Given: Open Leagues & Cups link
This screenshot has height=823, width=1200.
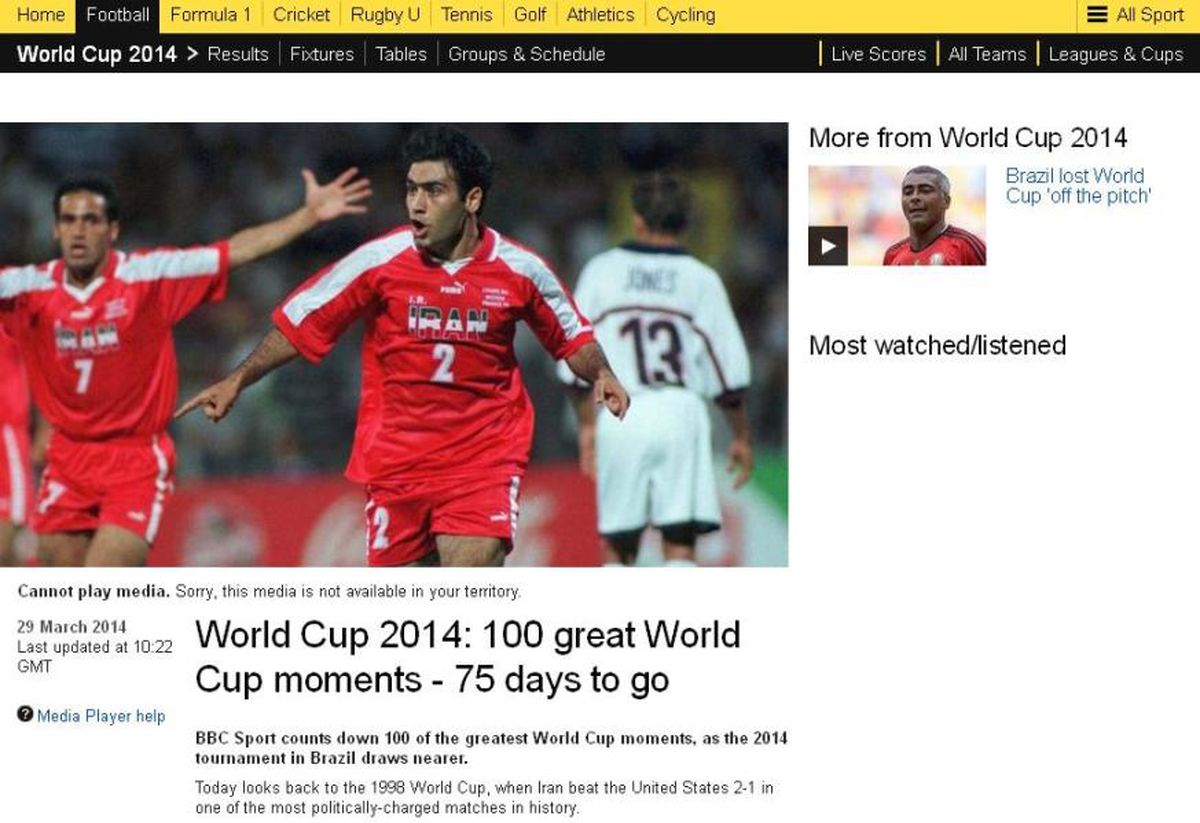Looking at the screenshot, I should click(1115, 54).
